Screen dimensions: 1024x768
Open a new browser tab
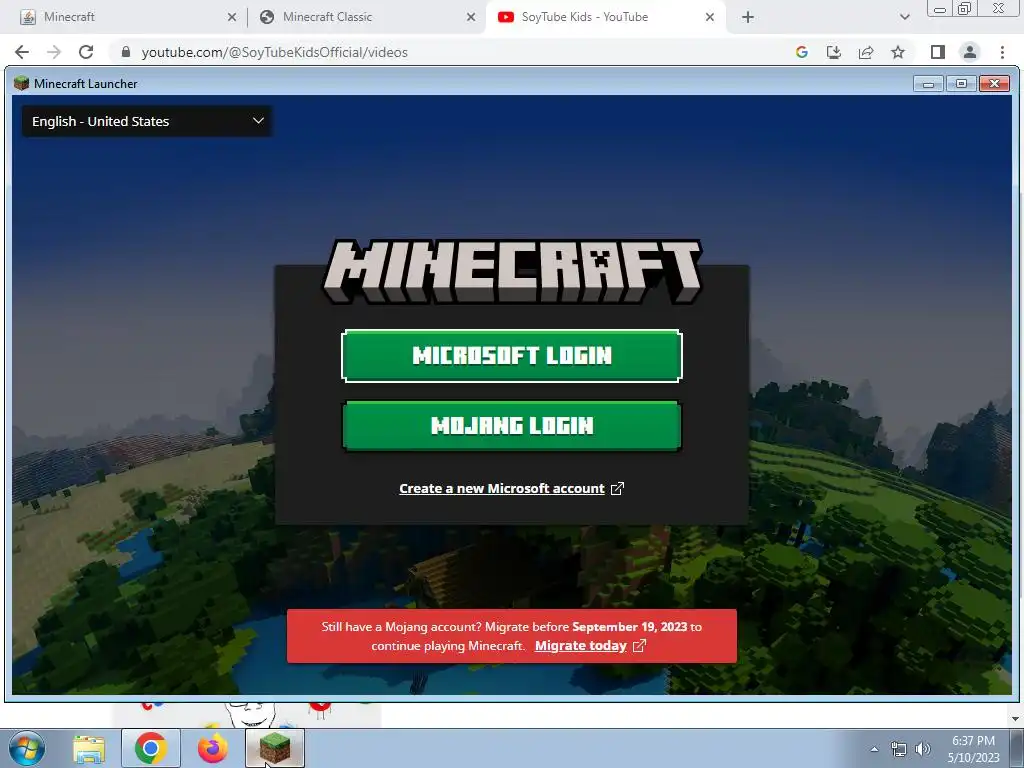[748, 18]
